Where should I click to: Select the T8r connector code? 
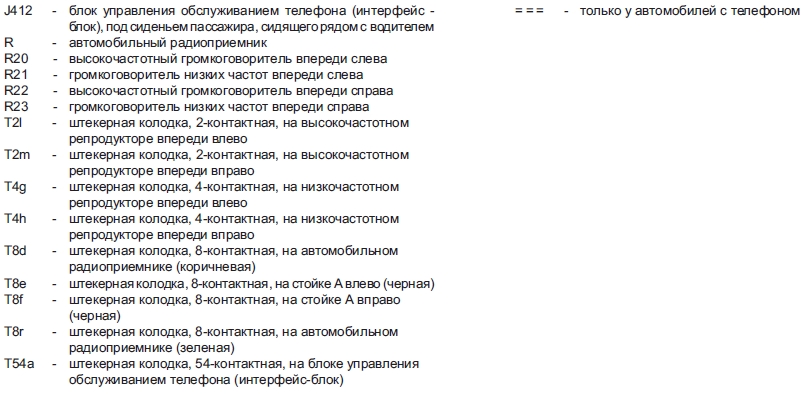(14, 332)
